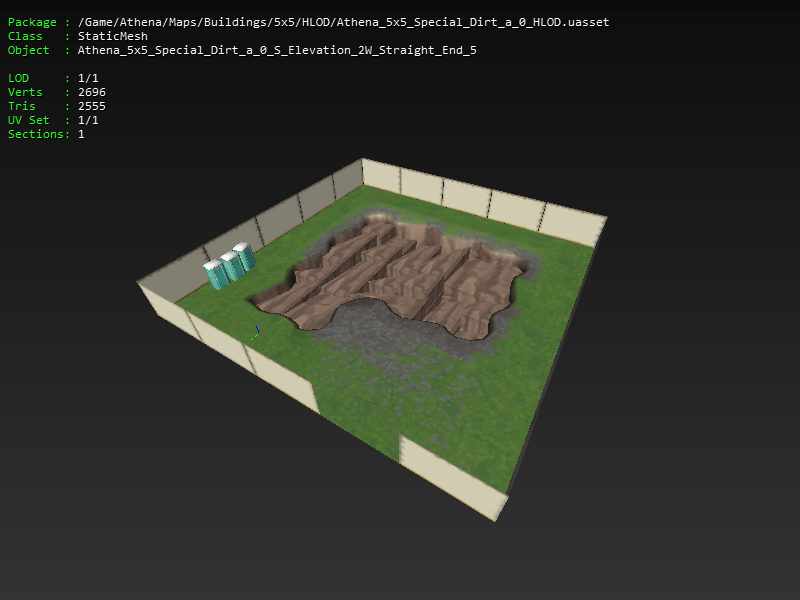Click the green Verts label
Image resolution: width=800 pixels, height=600 pixels.
click(x=25, y=92)
